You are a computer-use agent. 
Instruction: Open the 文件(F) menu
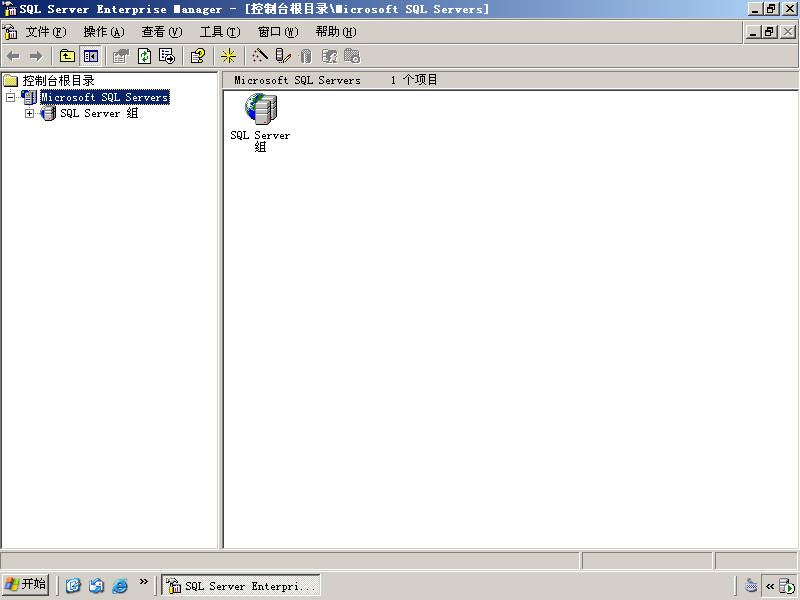[x=46, y=32]
